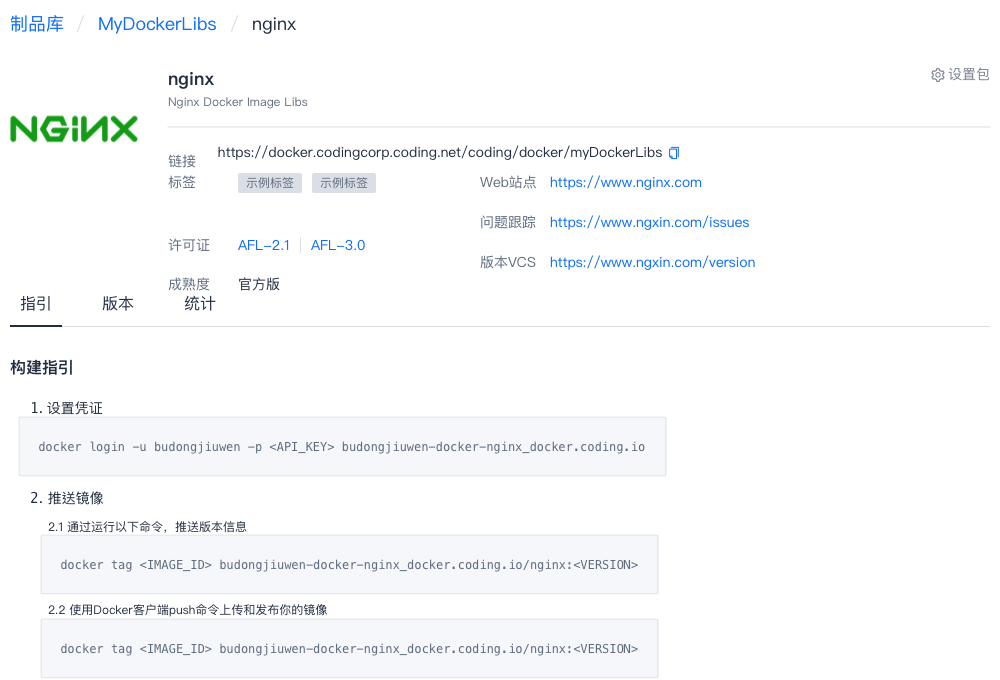Go to 制品库 breadcrumb
Image resolution: width=1000 pixels, height=680 pixels.
[37, 24]
